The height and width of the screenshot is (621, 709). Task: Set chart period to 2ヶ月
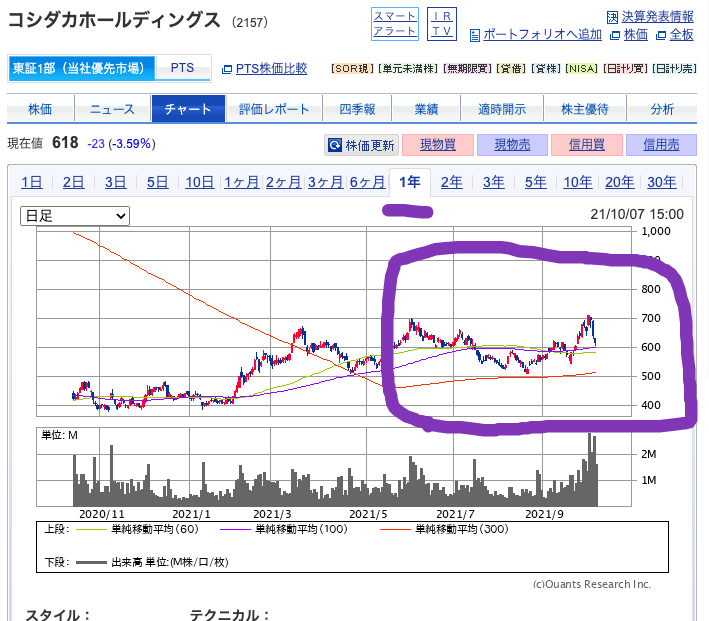click(x=284, y=182)
